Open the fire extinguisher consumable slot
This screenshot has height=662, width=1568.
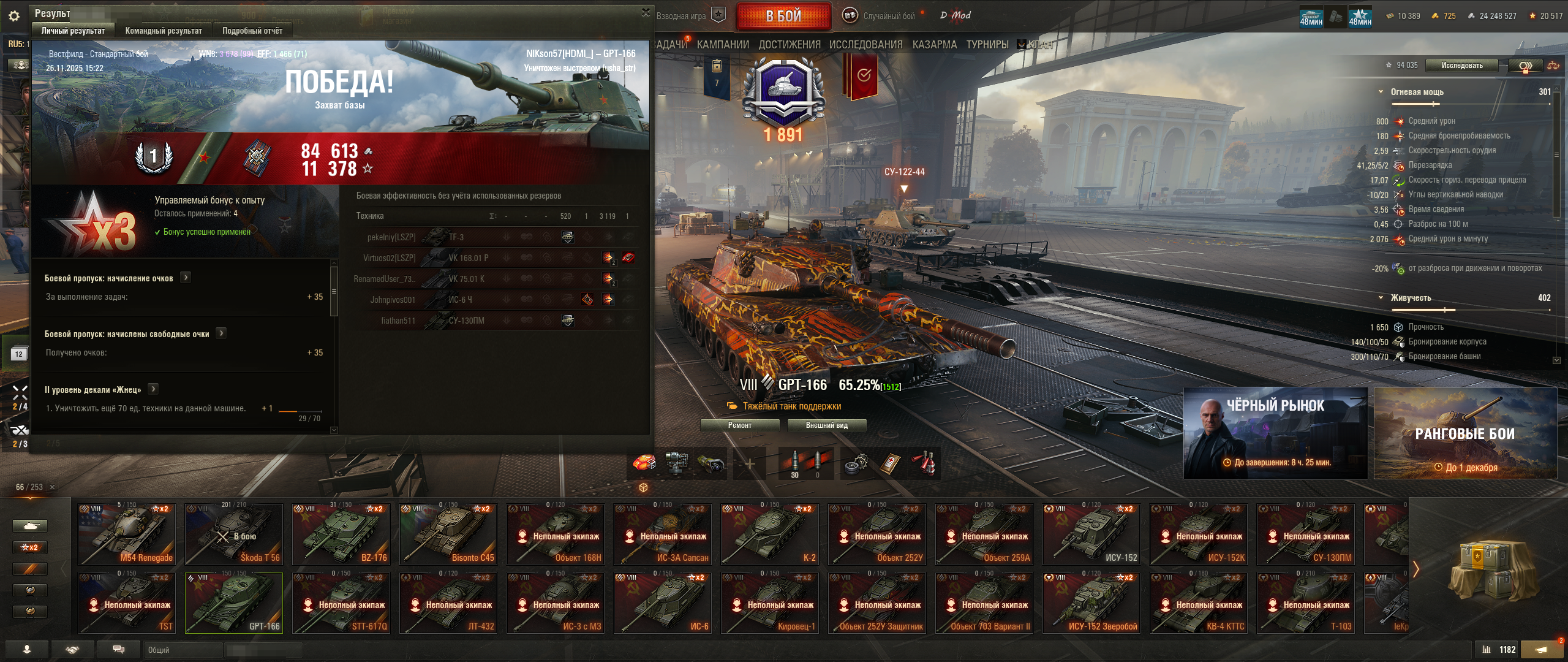point(925,464)
